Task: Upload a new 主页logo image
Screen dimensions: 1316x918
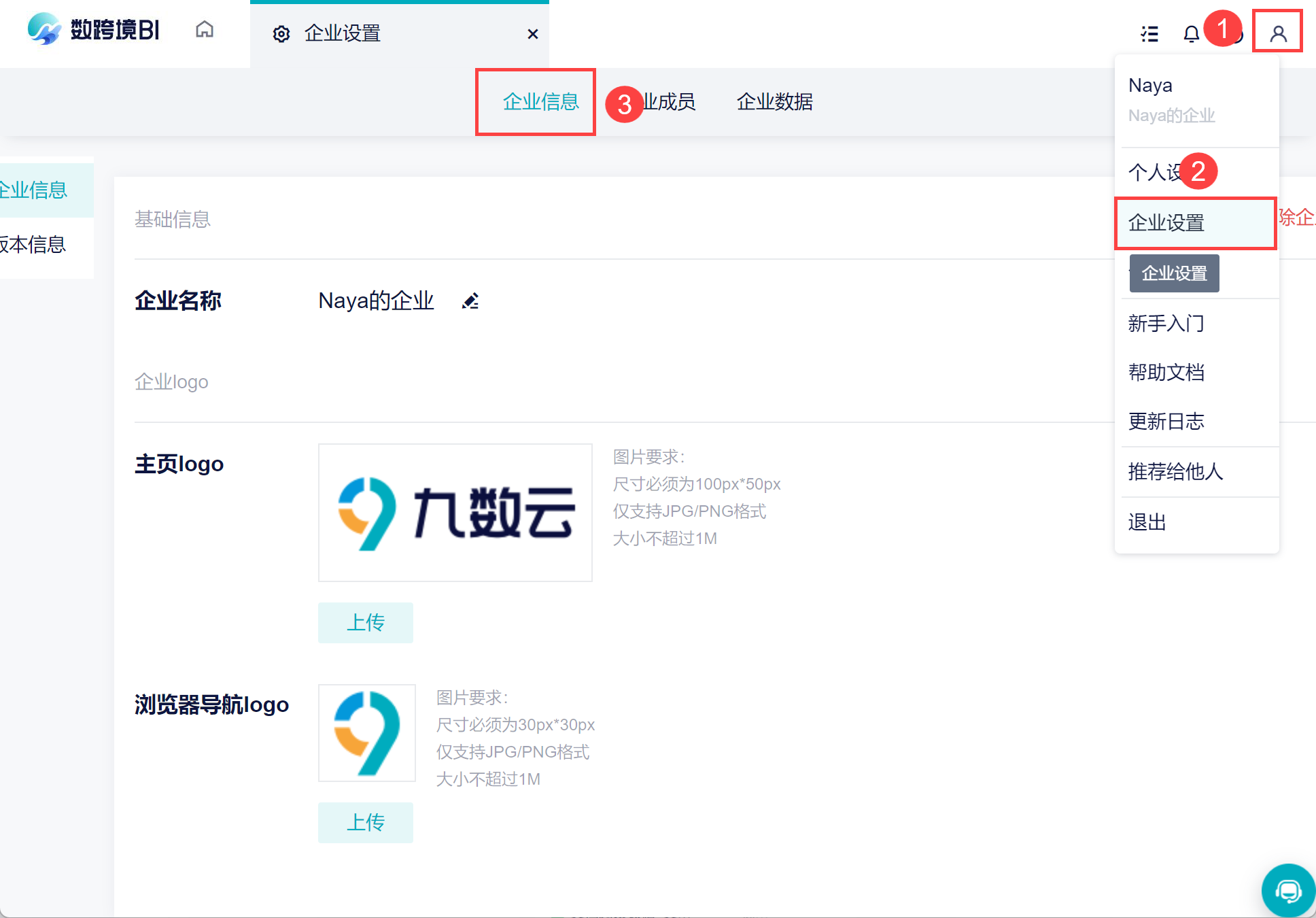Action: (366, 622)
